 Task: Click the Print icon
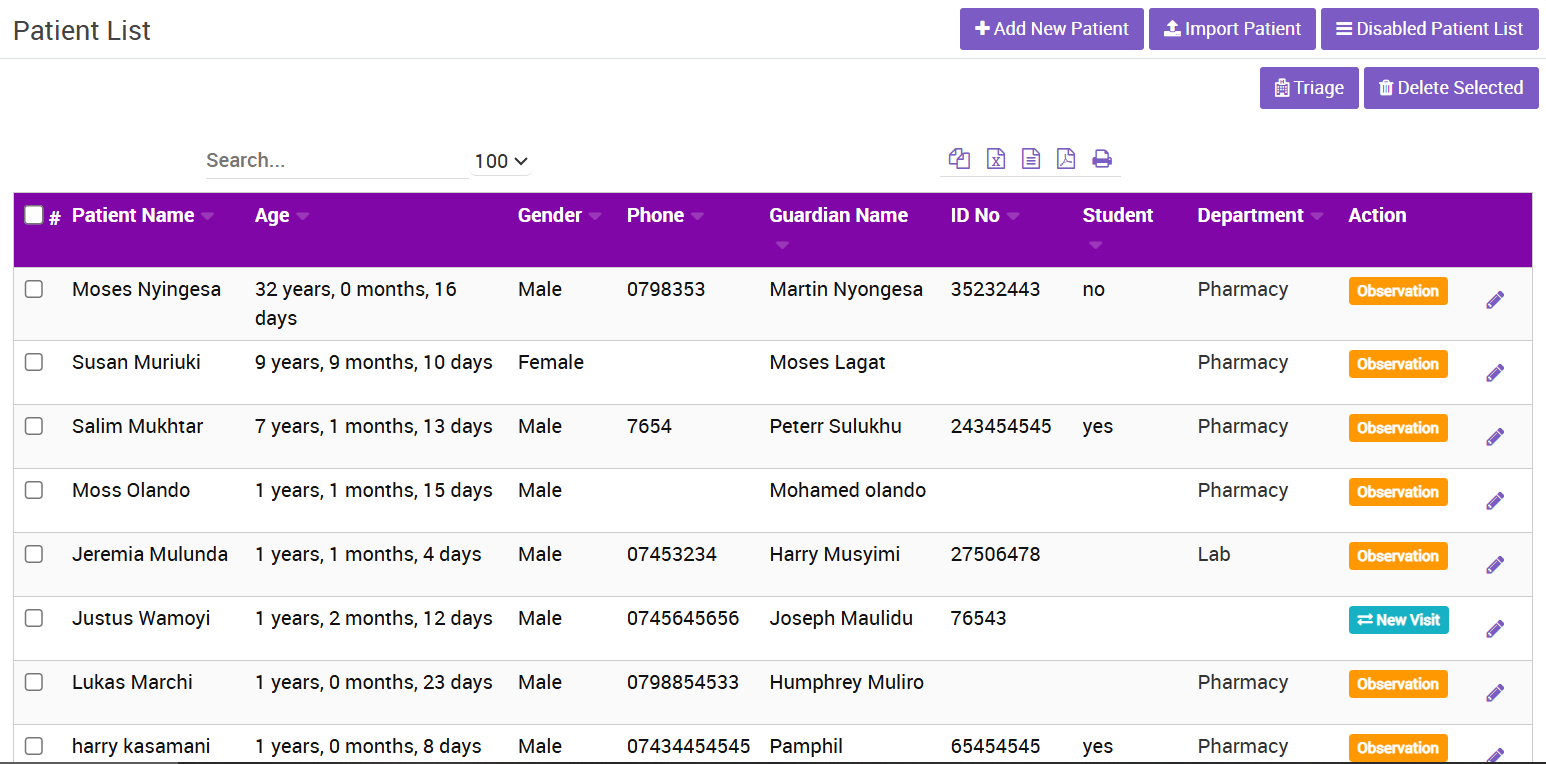click(x=1102, y=159)
